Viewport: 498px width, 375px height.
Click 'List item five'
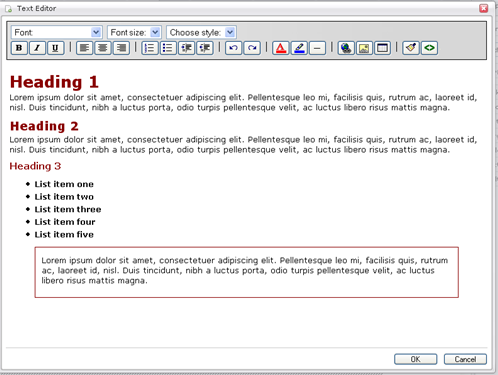[64, 234]
